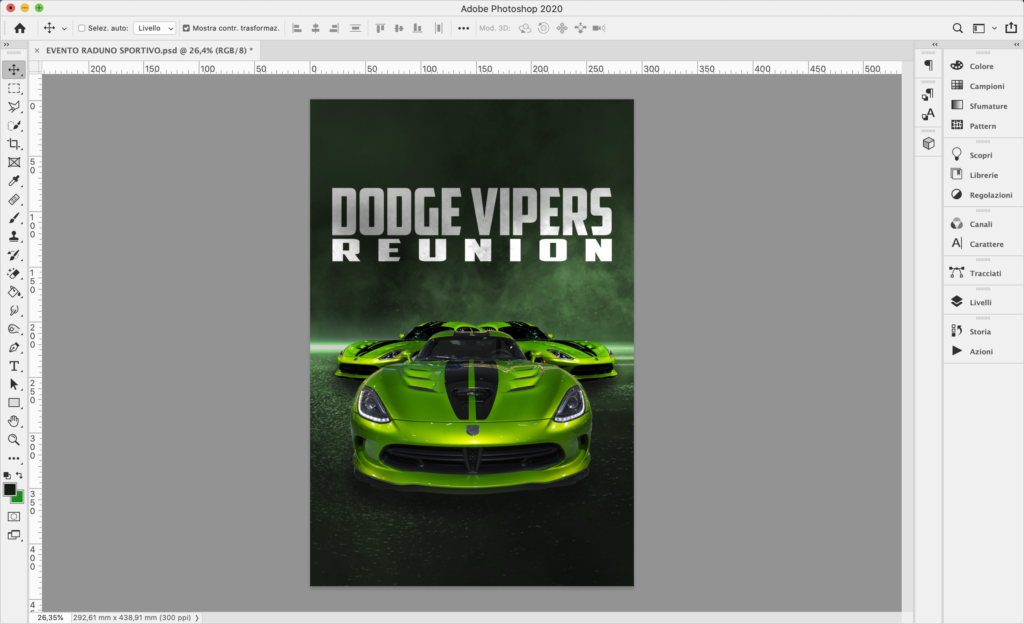The width and height of the screenshot is (1024, 624).
Task: Enable Selez. auto checkbox
Action: pos(82,28)
